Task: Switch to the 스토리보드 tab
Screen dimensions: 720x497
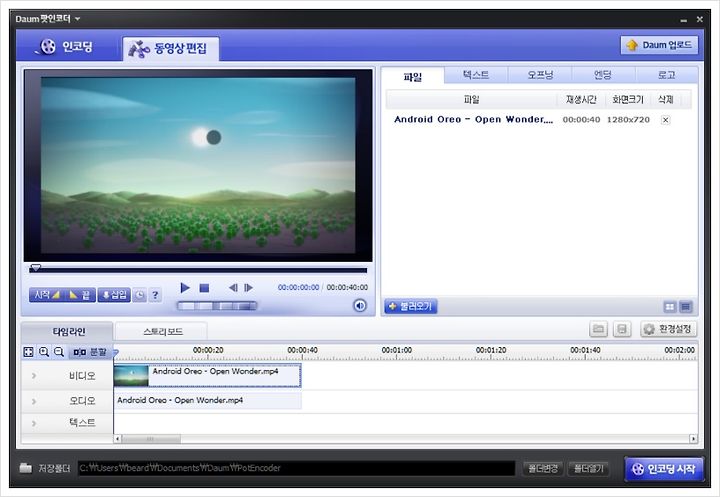Action: click(162, 331)
